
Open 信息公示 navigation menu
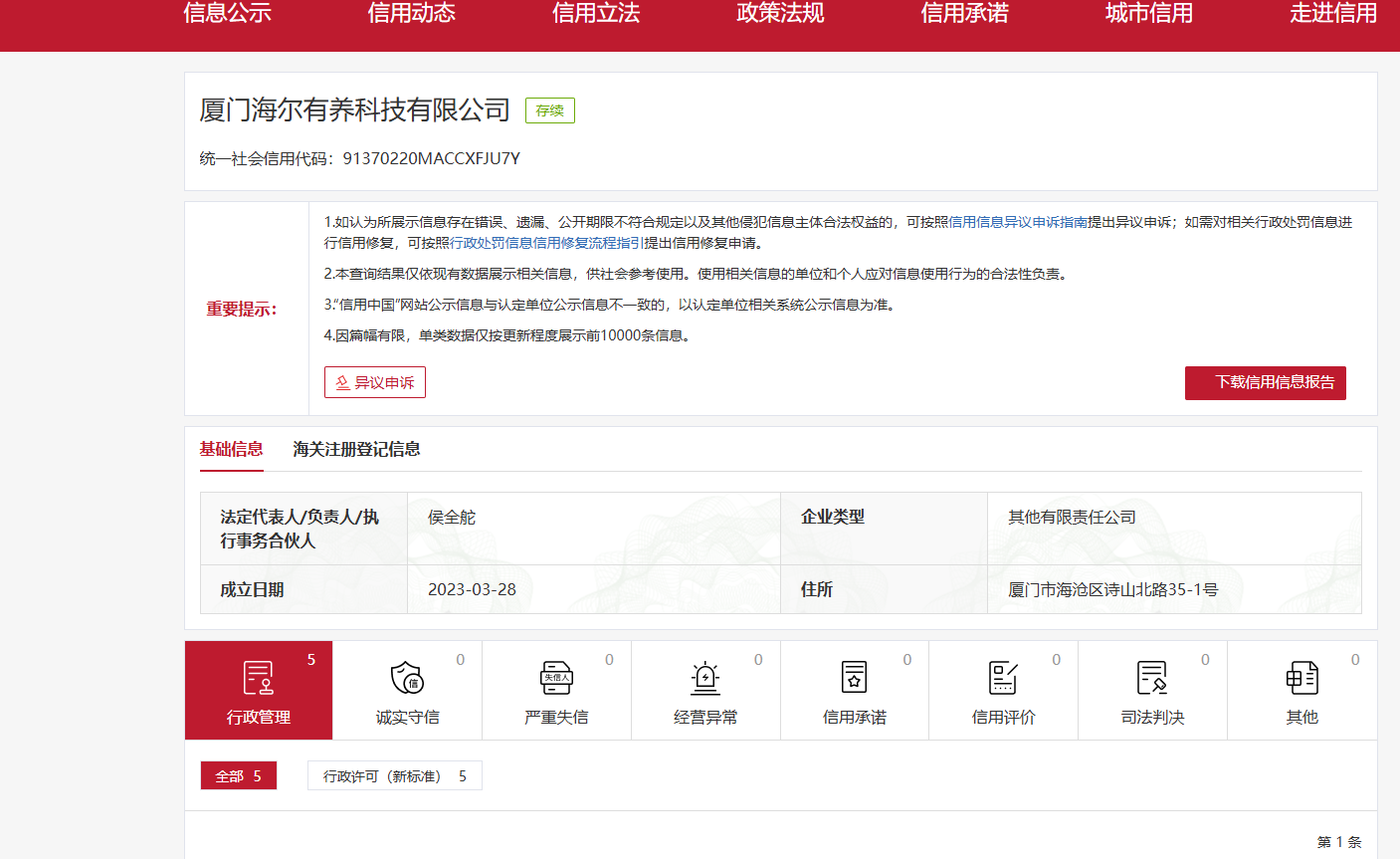[227, 14]
